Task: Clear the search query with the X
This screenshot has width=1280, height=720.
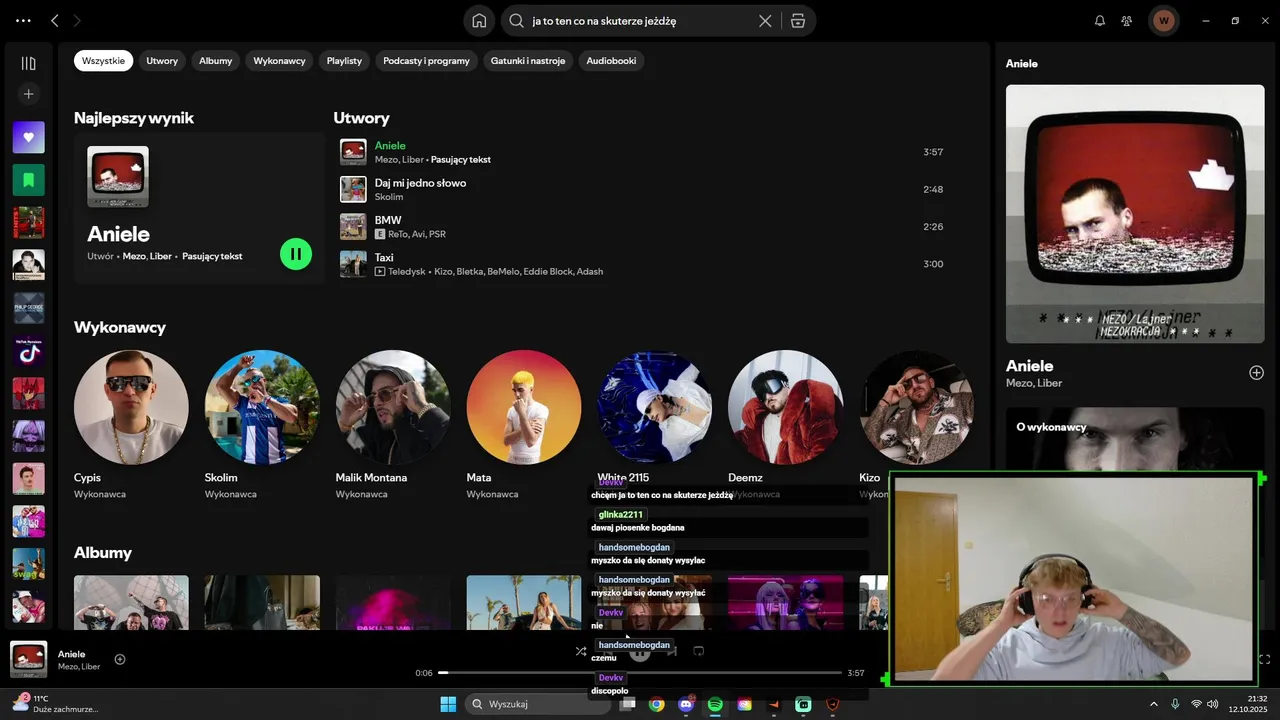Action: (x=765, y=20)
